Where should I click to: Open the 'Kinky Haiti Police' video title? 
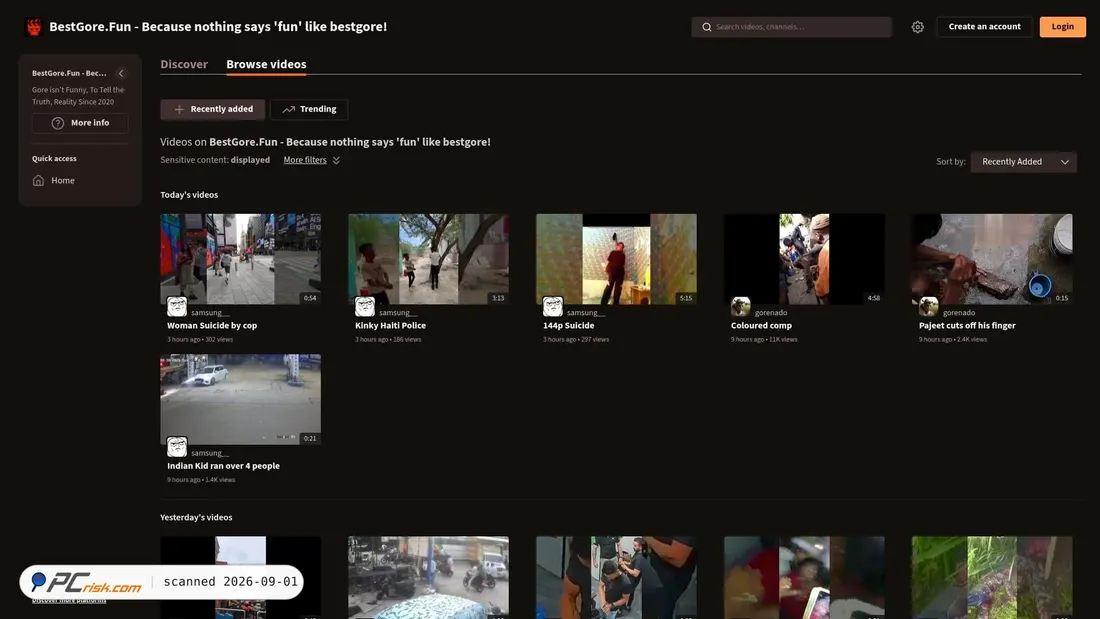390,326
